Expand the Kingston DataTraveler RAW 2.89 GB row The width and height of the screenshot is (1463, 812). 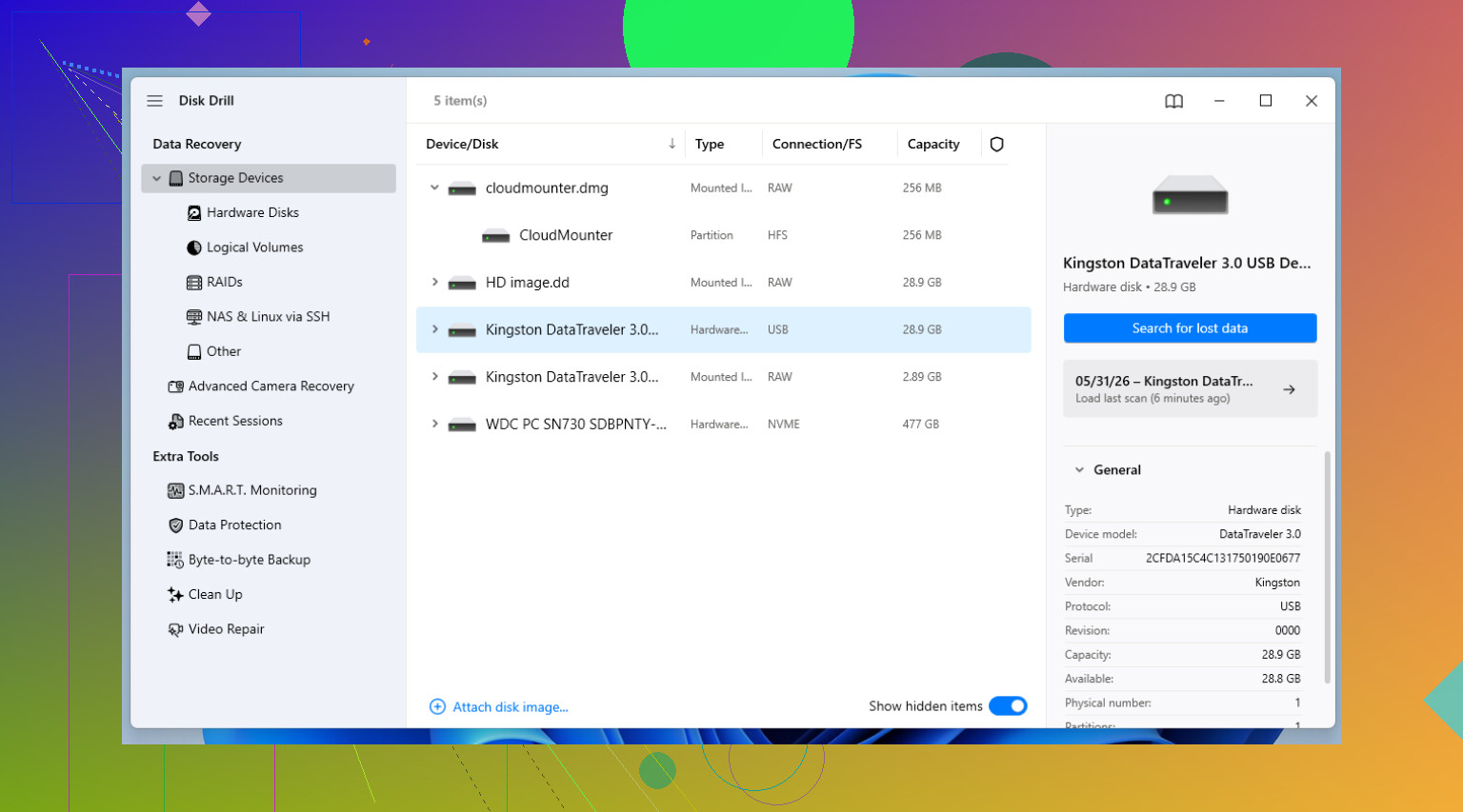[434, 377]
